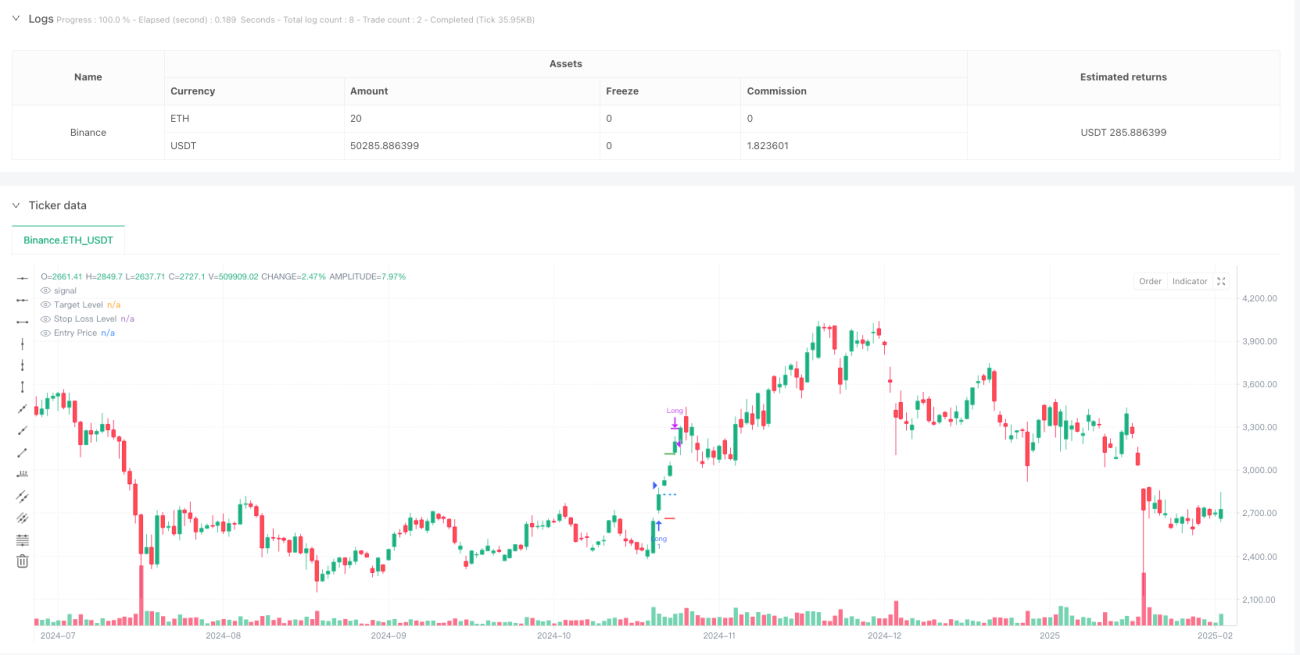Toggle Stop Loss Level visibility eye
The height and width of the screenshot is (655, 1300).
point(45,318)
